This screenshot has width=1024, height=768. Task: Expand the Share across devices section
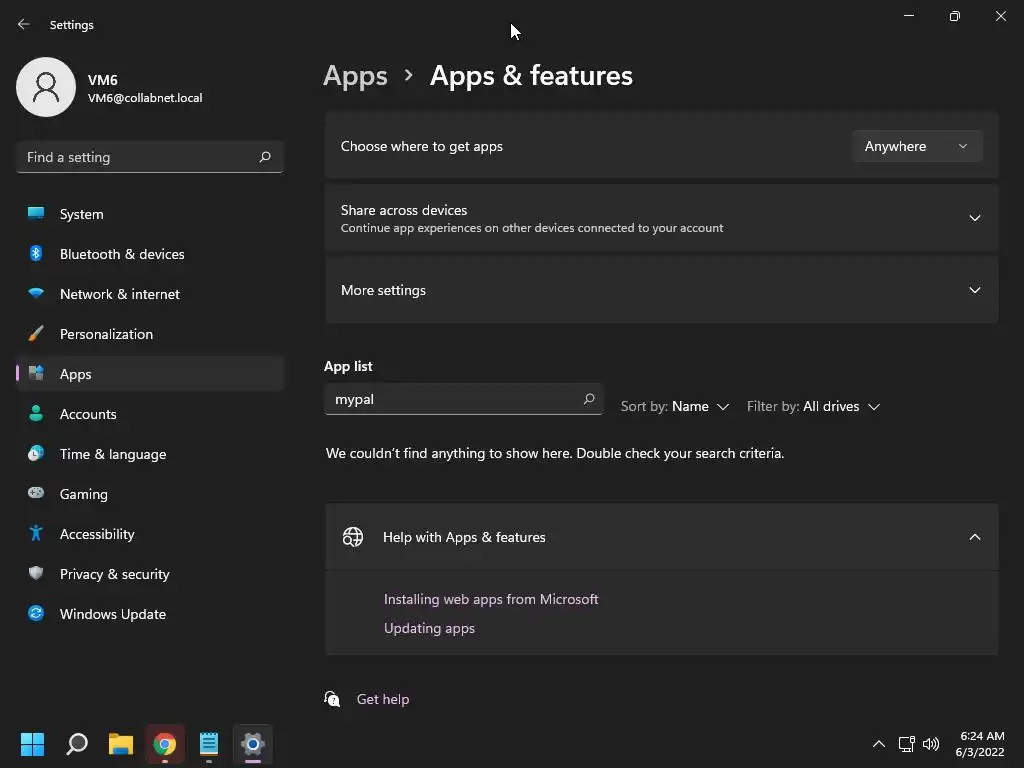[974, 218]
